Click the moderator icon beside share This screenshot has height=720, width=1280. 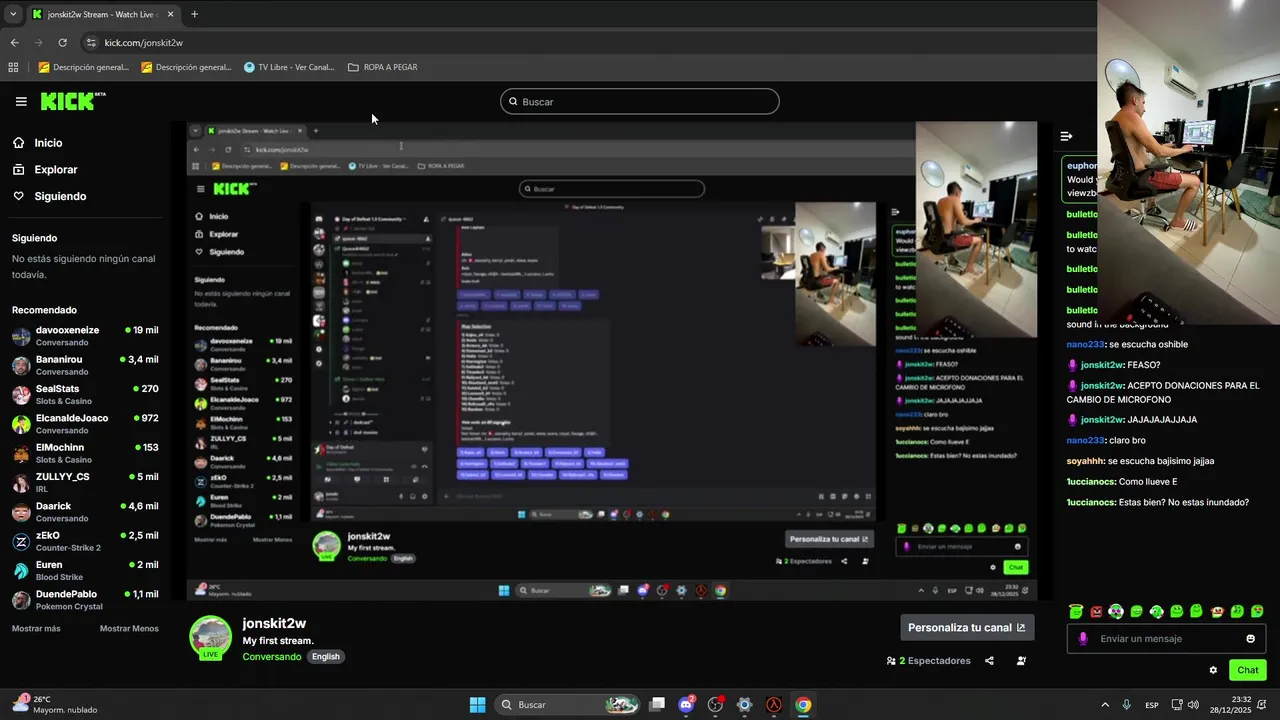[x=1021, y=661]
